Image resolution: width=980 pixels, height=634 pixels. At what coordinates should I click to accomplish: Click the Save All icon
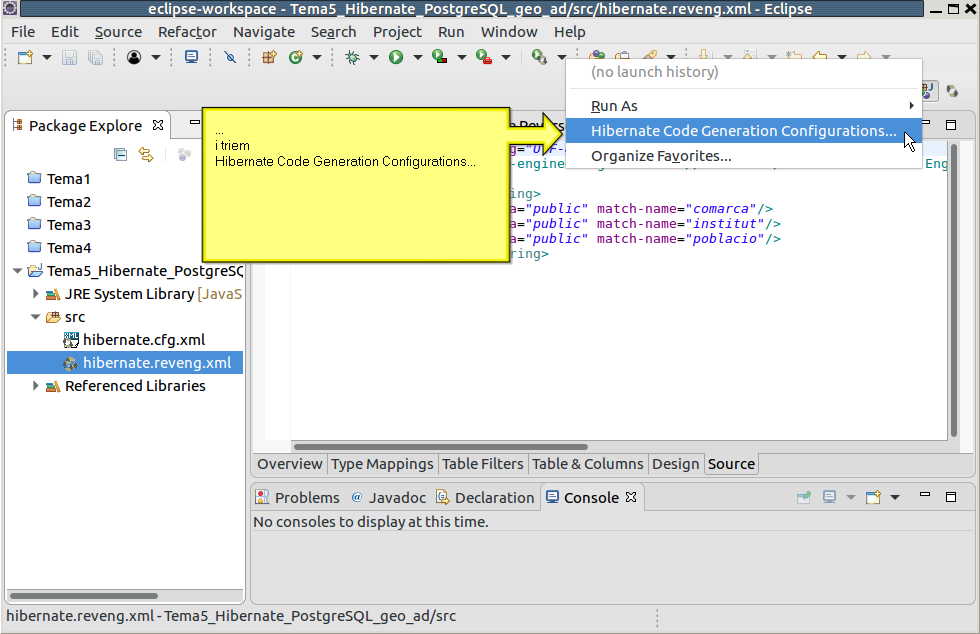click(95, 58)
